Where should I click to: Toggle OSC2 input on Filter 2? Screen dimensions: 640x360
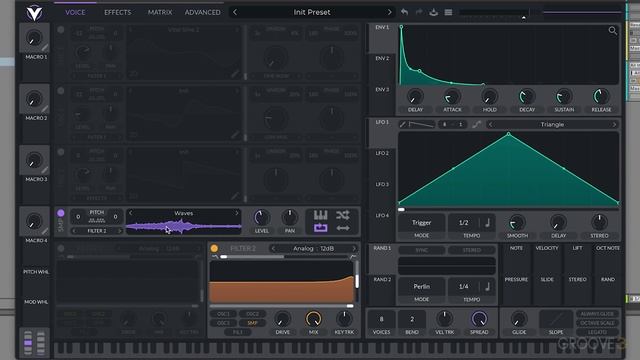click(x=252, y=314)
